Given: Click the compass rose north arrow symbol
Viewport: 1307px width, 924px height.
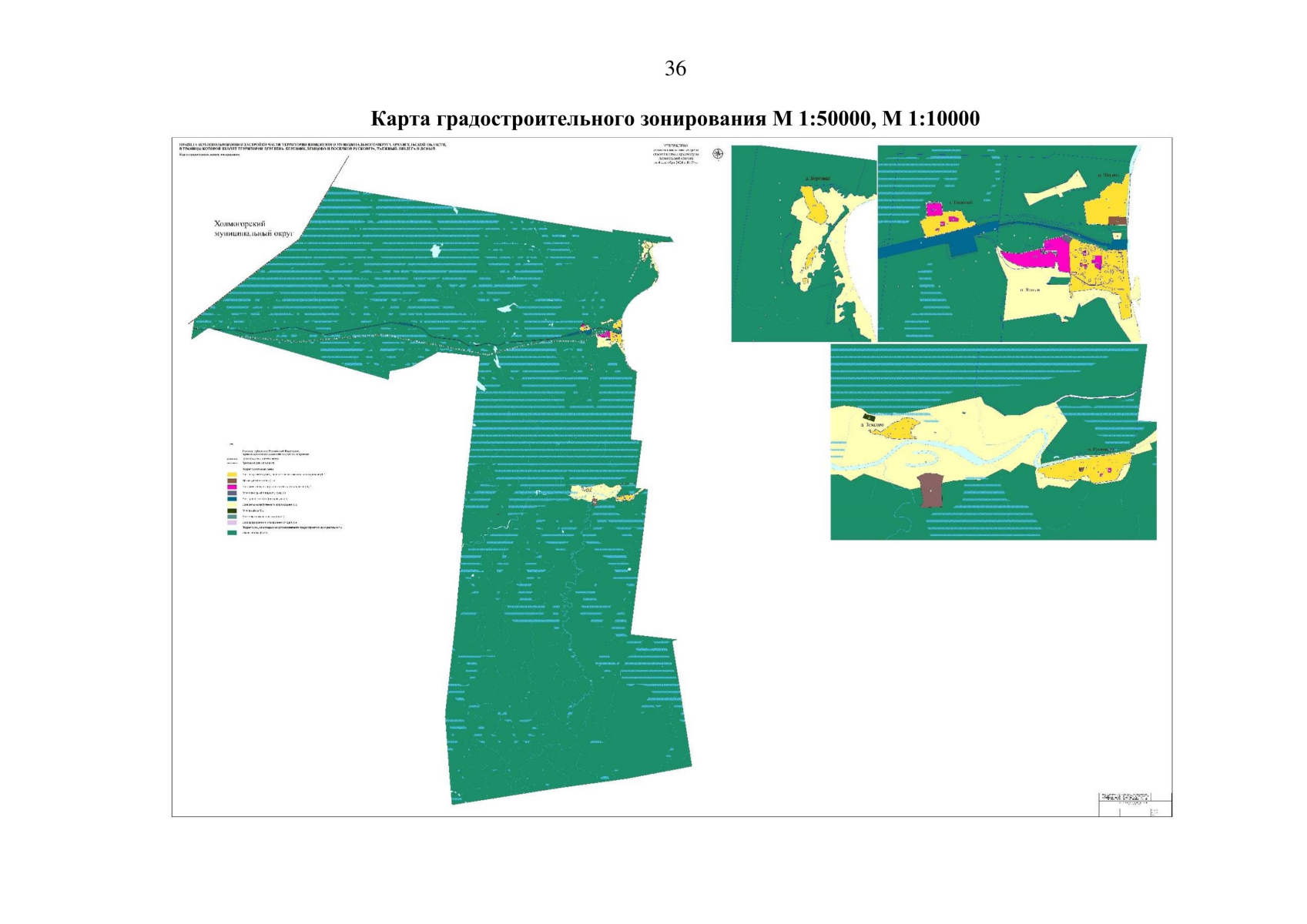Looking at the screenshot, I should click(x=717, y=154).
